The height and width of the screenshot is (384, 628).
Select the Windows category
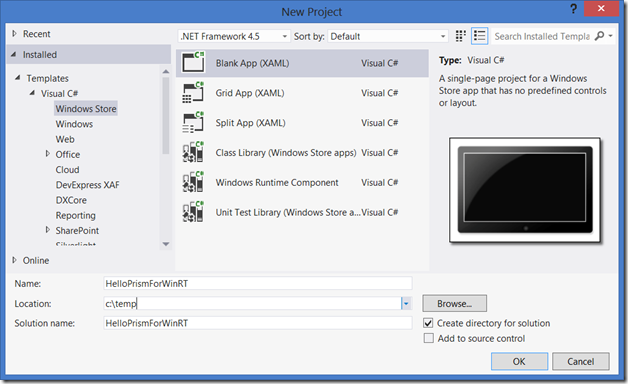pos(74,124)
